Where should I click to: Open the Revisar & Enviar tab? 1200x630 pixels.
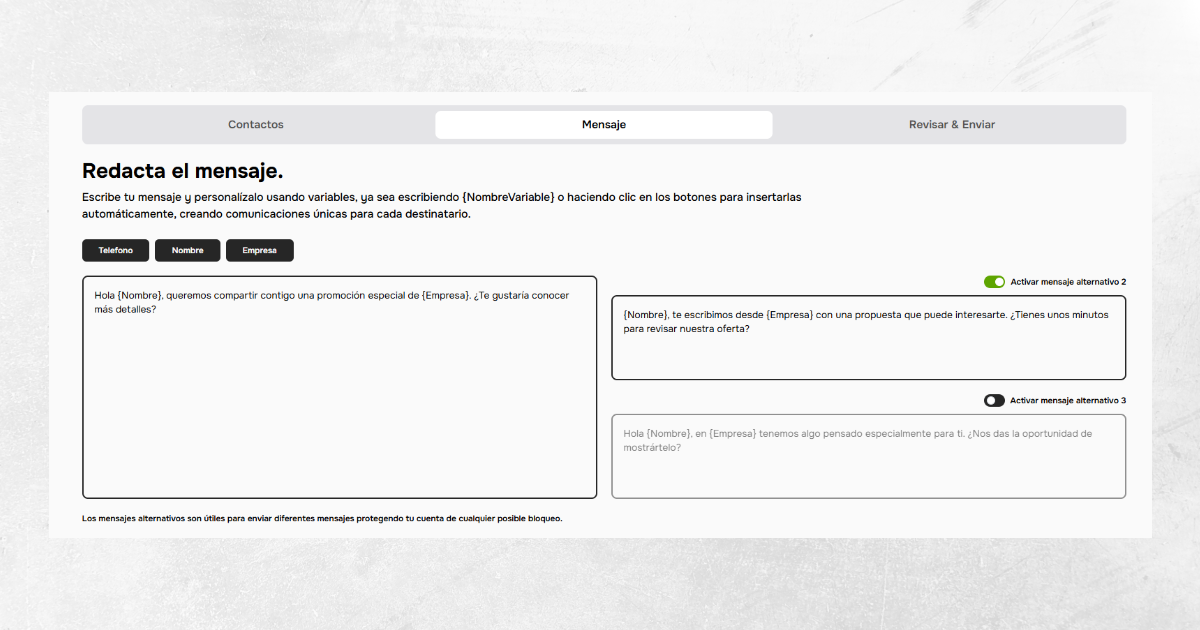click(x=951, y=125)
